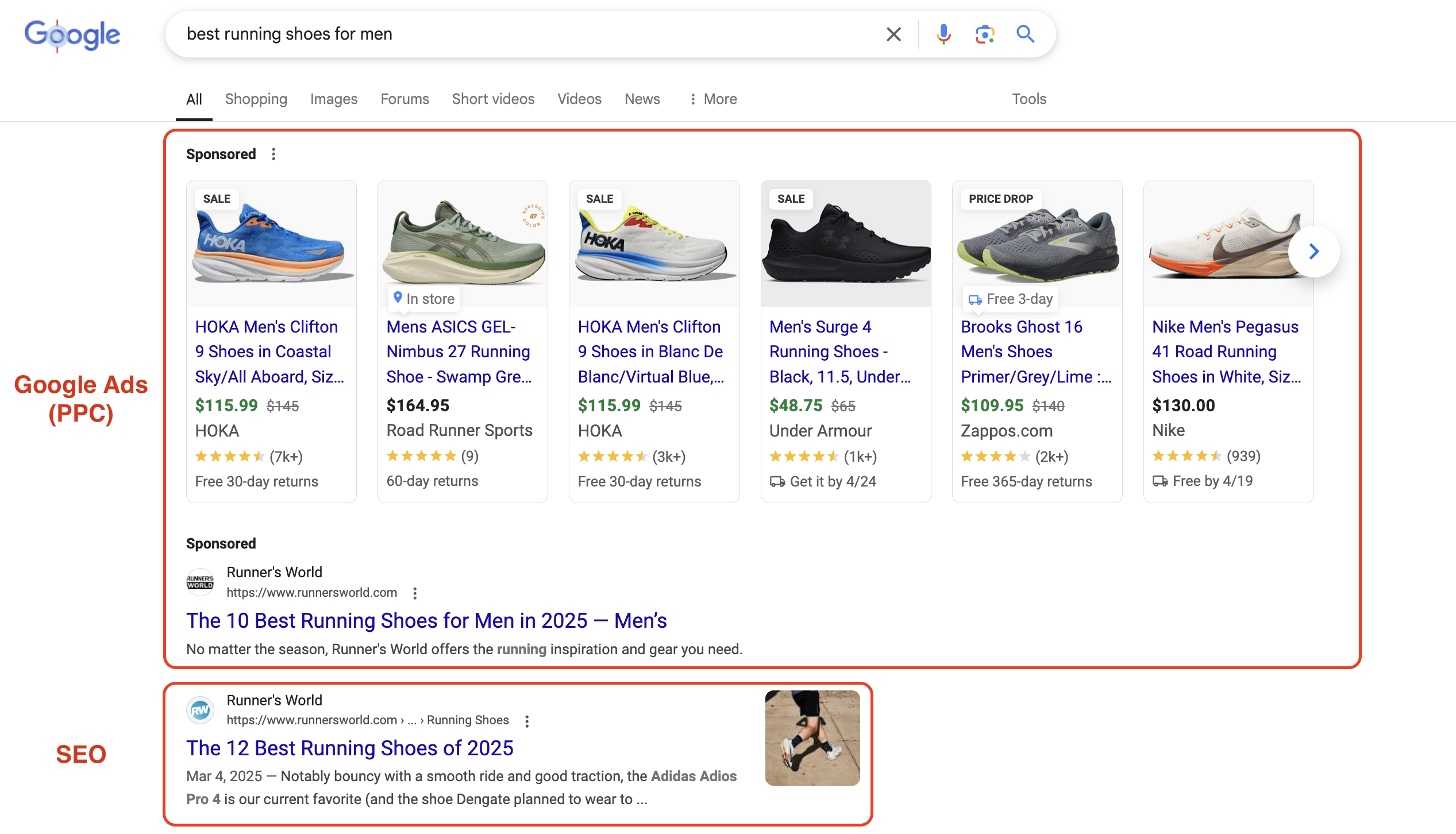Click the black Under Armour Surge 4 image

point(846,244)
